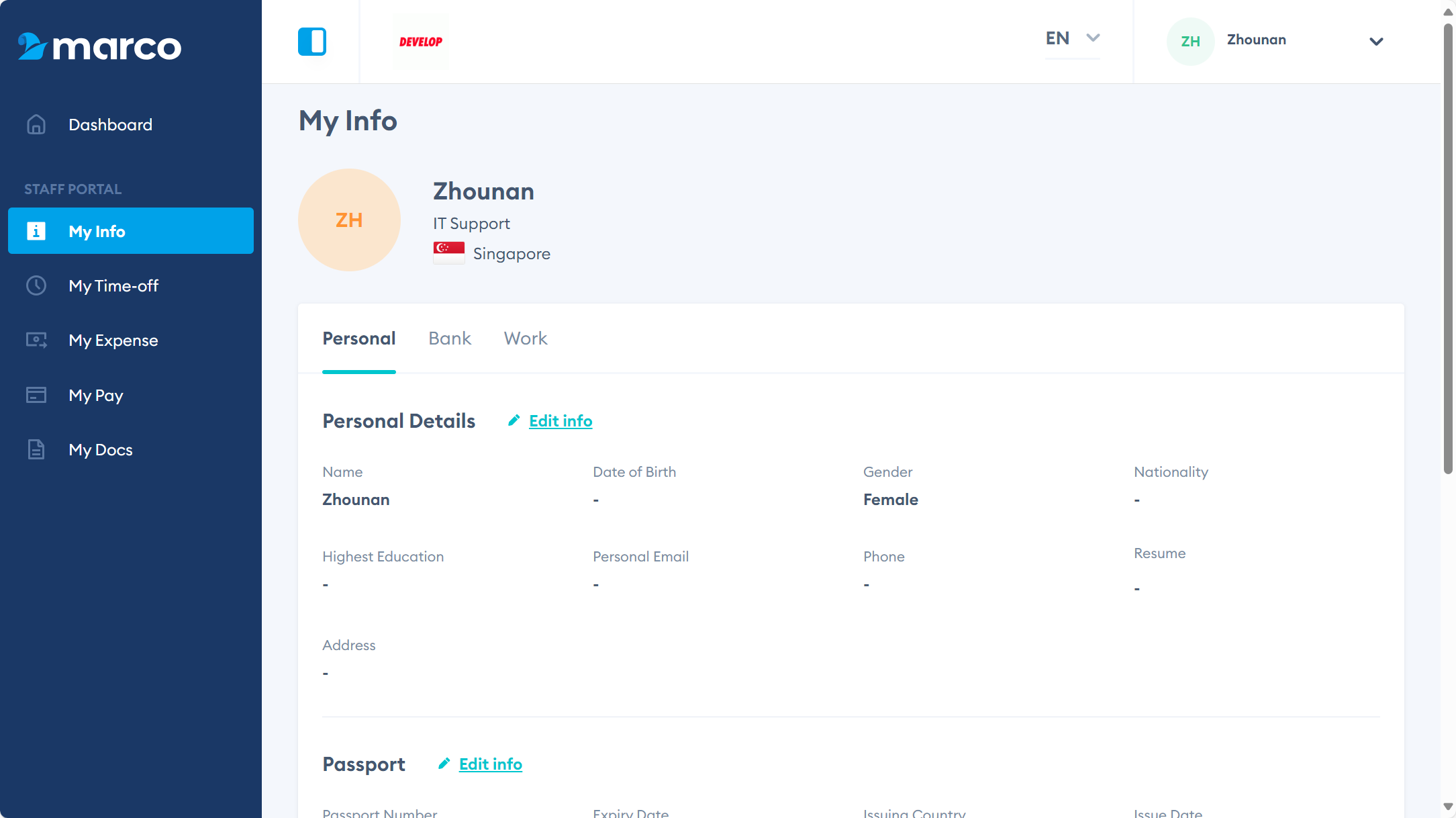Click the My Docs document icon
1456x818 pixels.
[x=36, y=449]
